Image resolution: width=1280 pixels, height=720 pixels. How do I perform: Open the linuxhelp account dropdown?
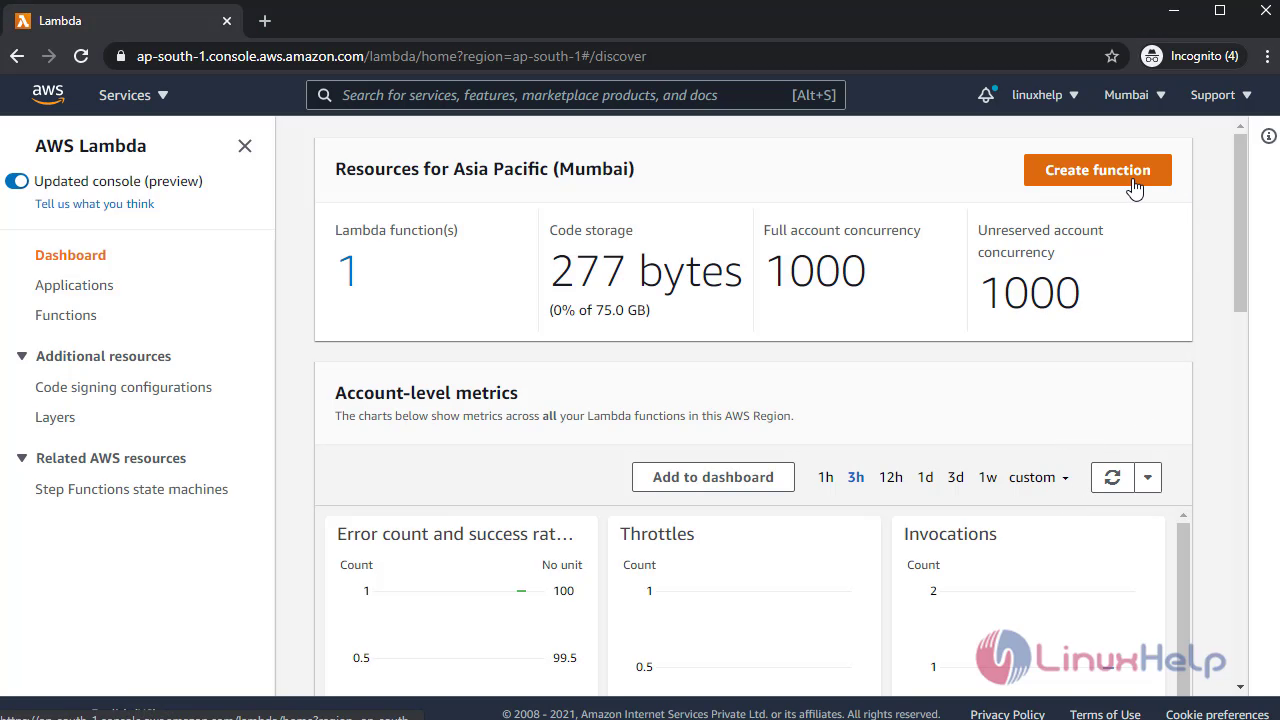click(1045, 95)
